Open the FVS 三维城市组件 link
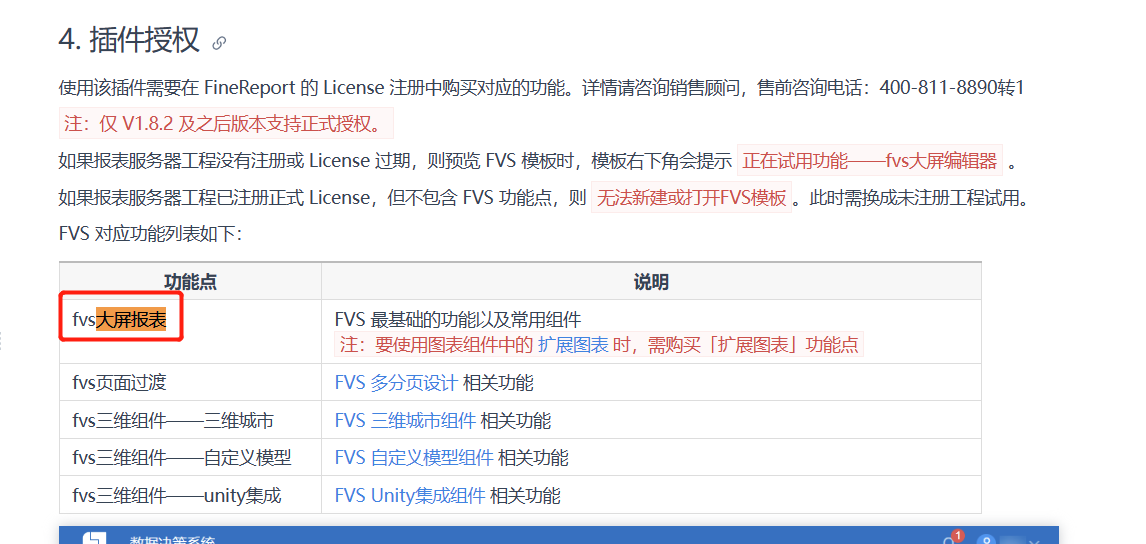The height and width of the screenshot is (544, 1146). tap(406, 420)
